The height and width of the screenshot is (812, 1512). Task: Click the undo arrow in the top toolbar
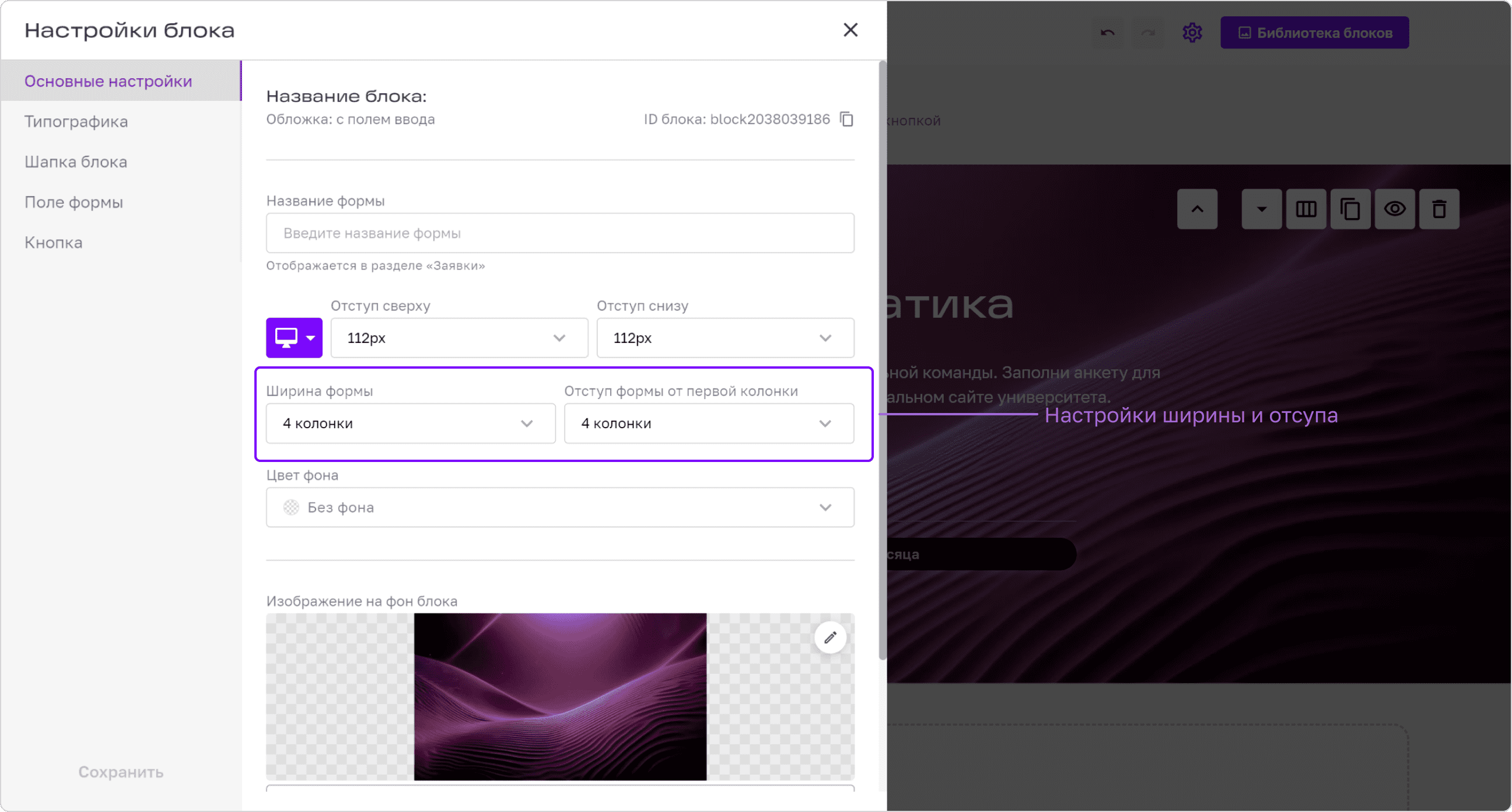pos(1108,33)
